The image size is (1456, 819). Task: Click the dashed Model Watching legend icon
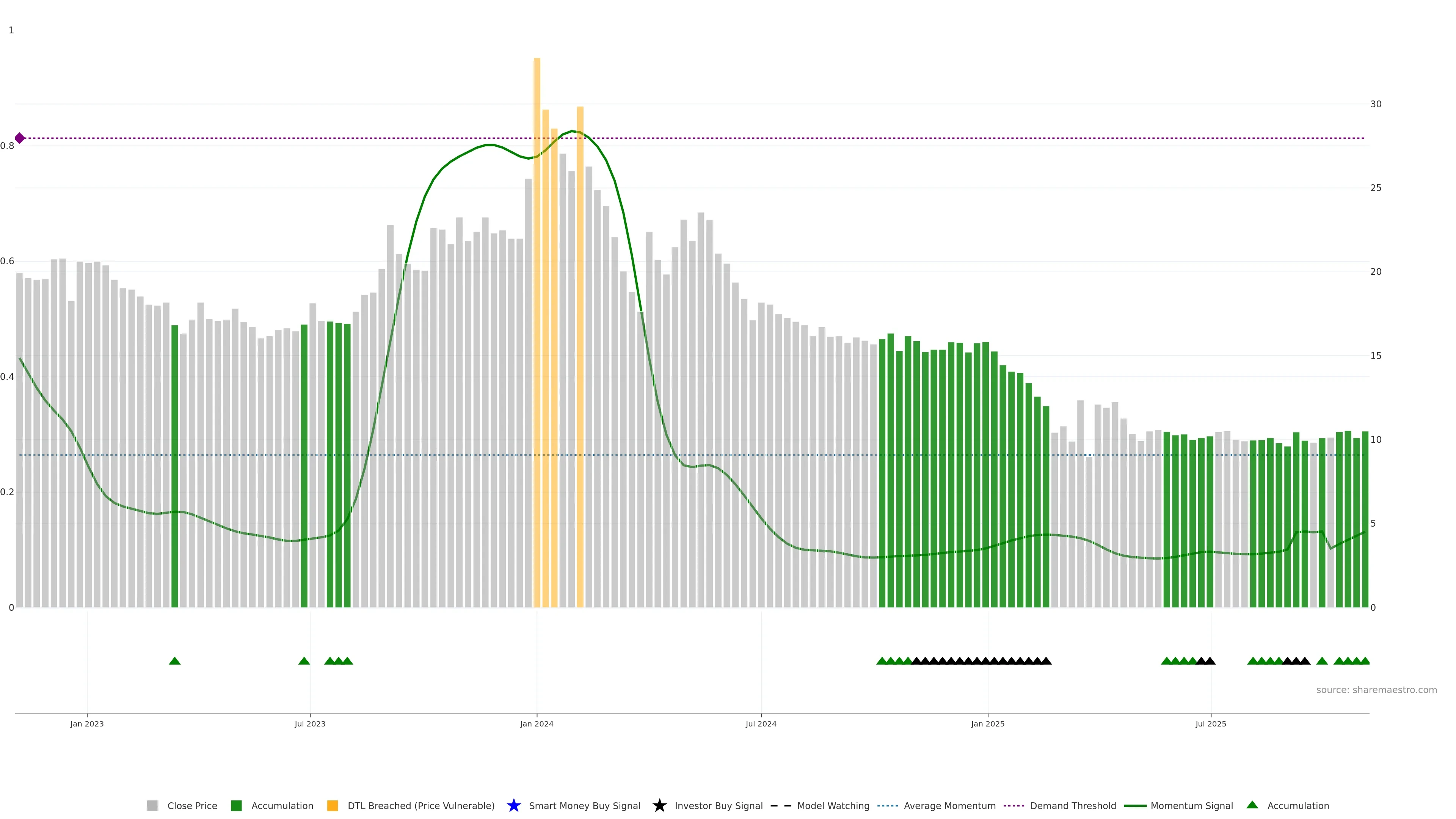click(x=781, y=805)
